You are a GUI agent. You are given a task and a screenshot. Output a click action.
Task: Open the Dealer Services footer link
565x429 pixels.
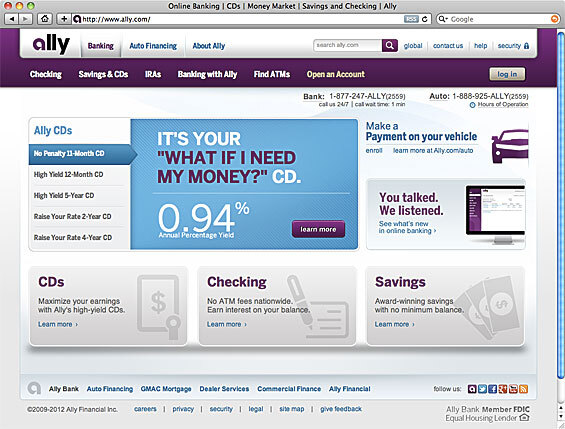point(224,389)
